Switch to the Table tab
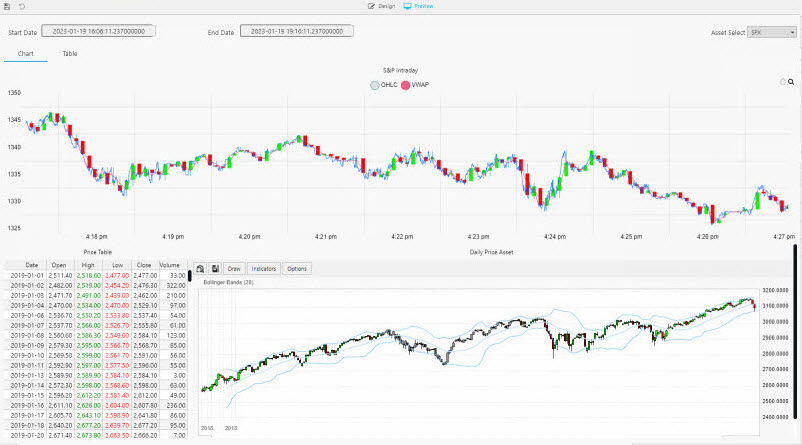The width and height of the screenshot is (802, 445). (x=70, y=53)
